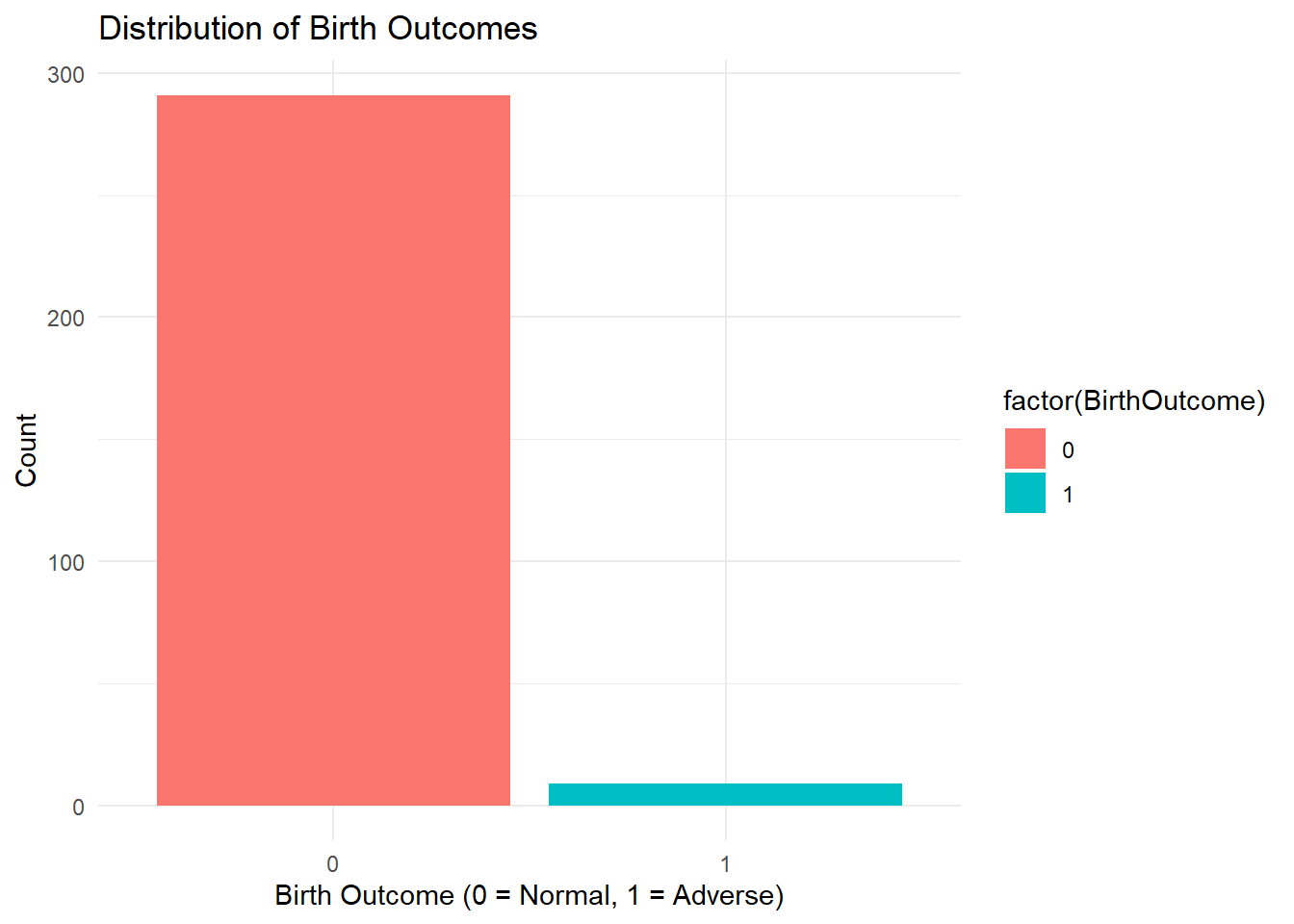Click the salmon legend swatch for 0
Viewport: 1294px width, 924px height.
[x=1024, y=449]
